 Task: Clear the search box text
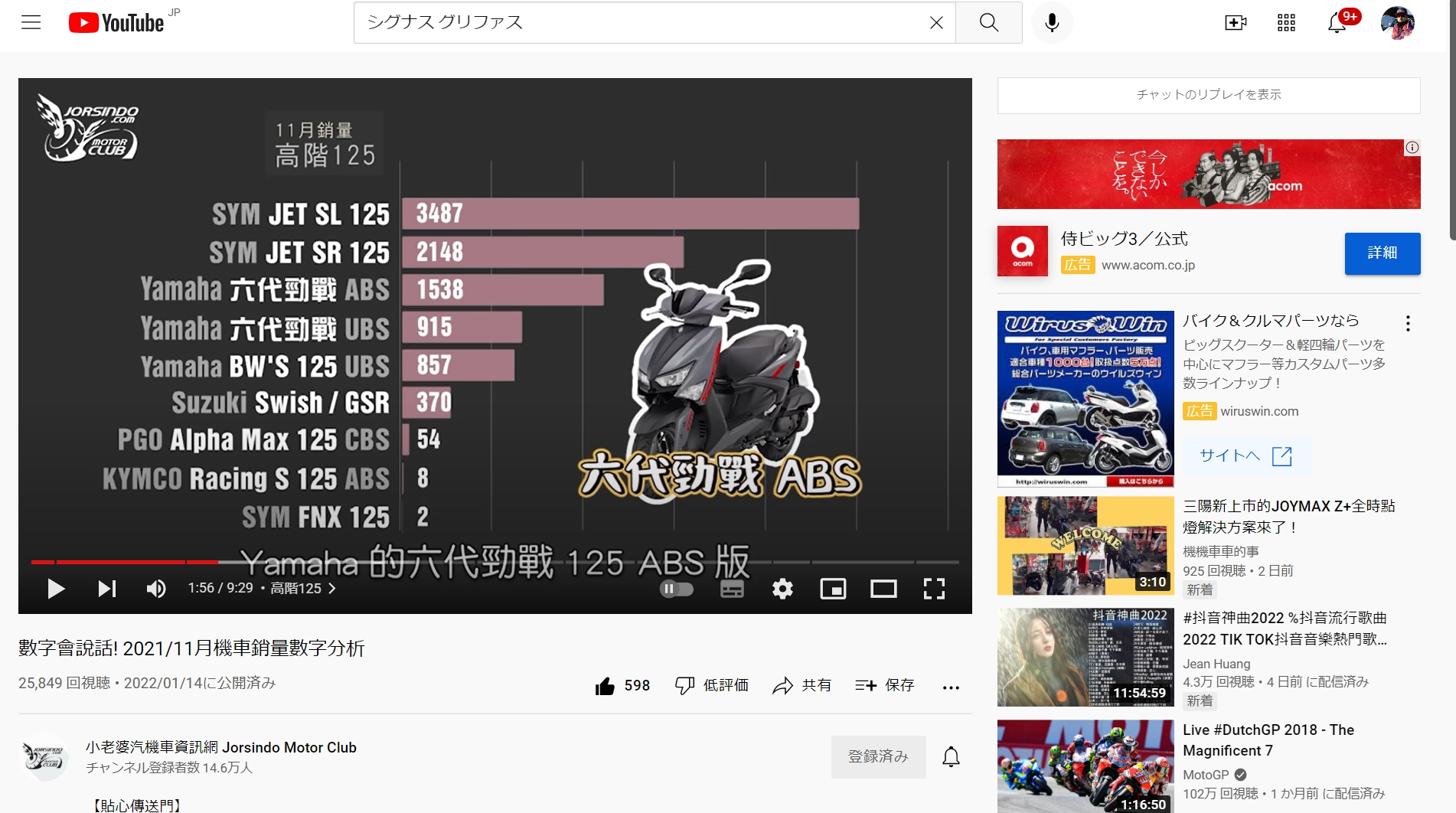pos(935,22)
